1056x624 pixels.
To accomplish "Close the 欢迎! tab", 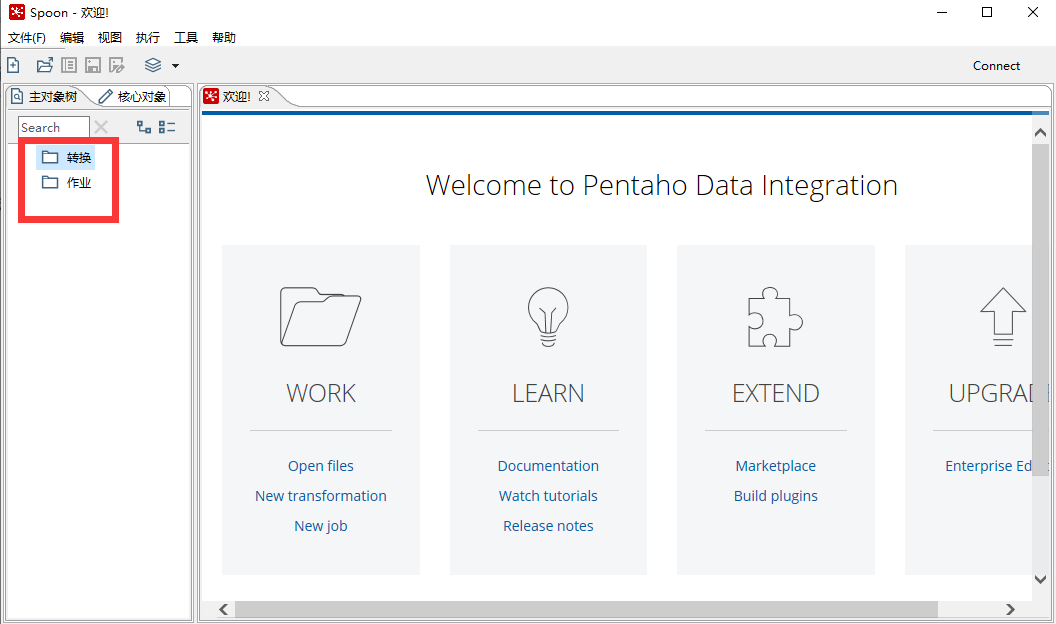I will pos(264,96).
